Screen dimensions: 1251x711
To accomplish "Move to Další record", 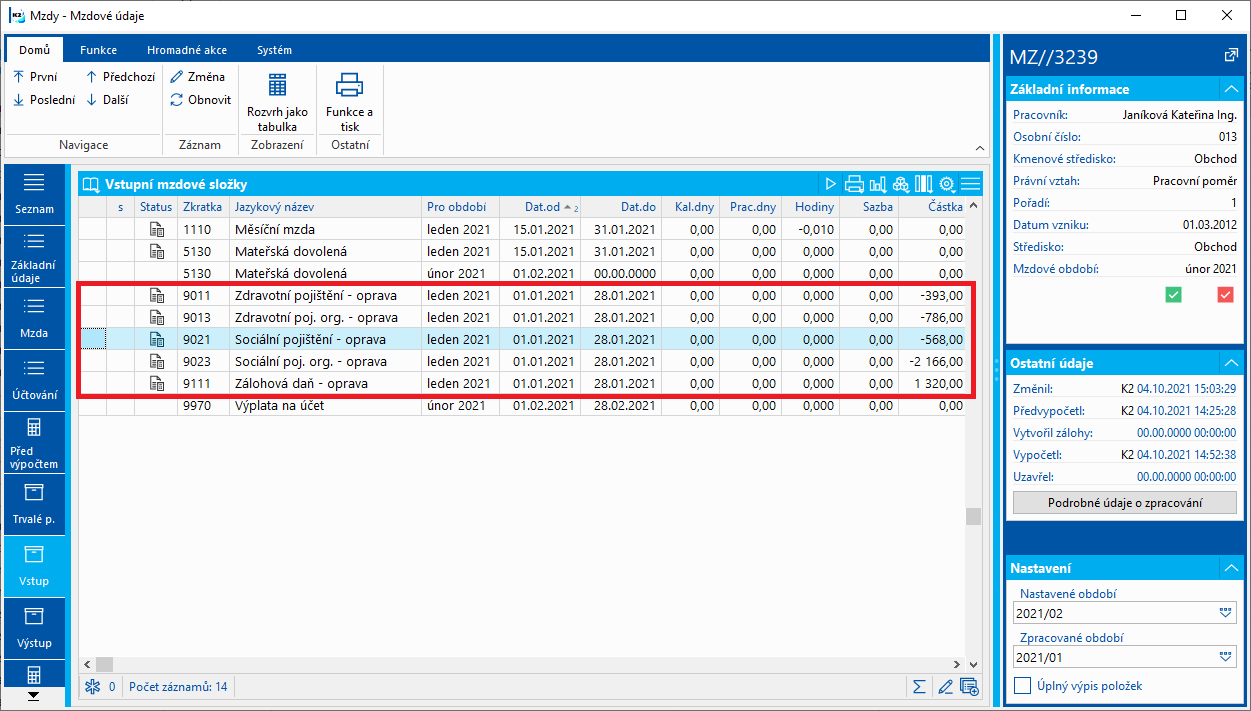I will click(106, 99).
